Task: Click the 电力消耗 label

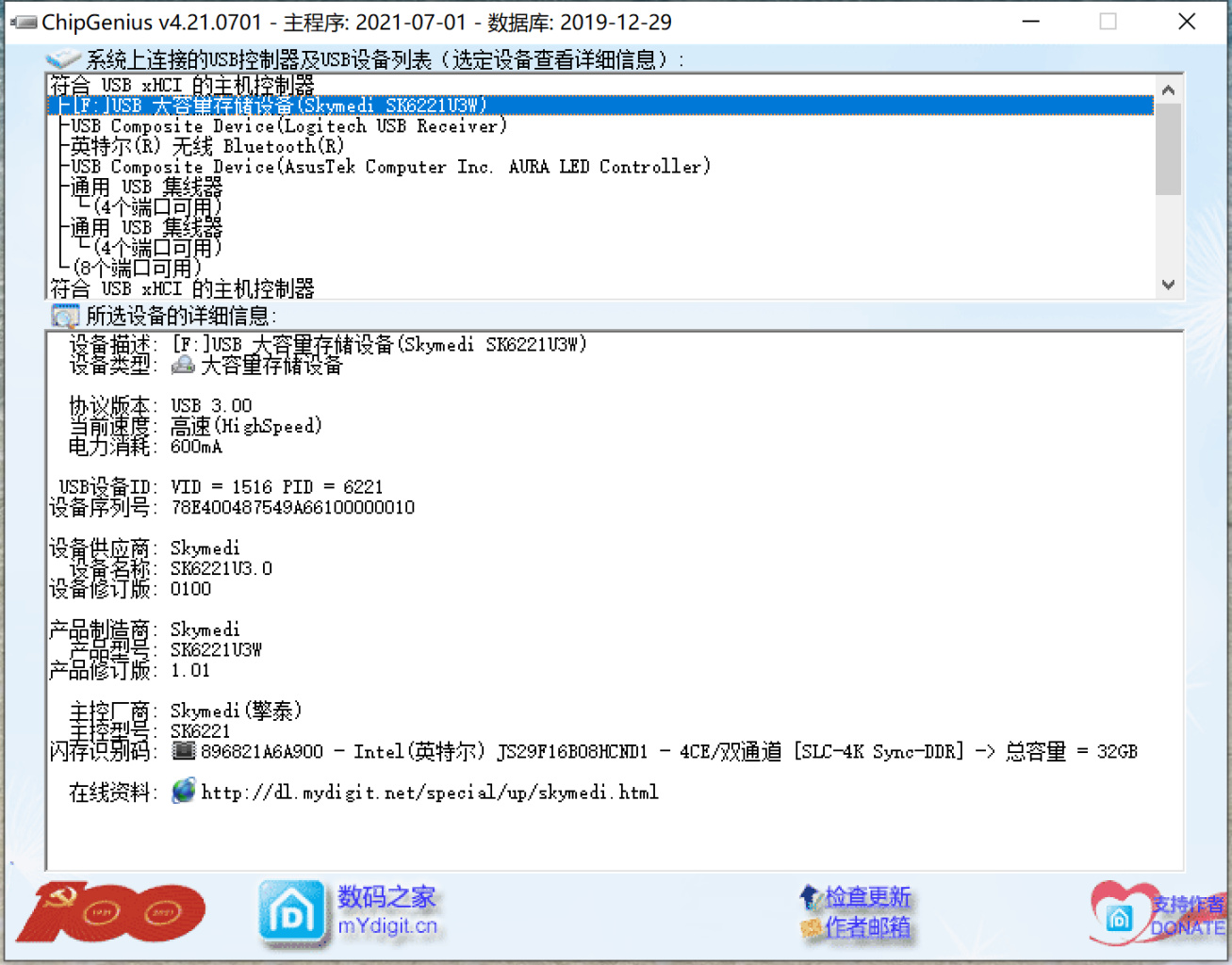Action: coord(113,447)
